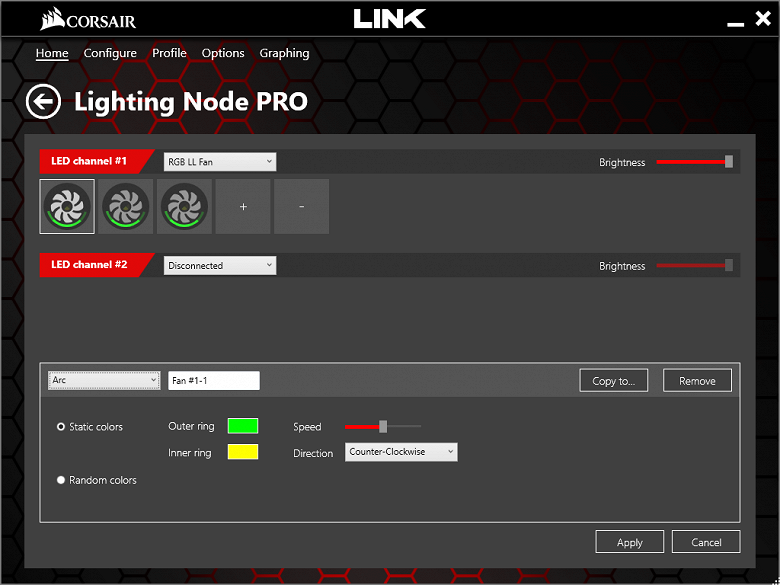Select the Static colors radio button

[61, 427]
